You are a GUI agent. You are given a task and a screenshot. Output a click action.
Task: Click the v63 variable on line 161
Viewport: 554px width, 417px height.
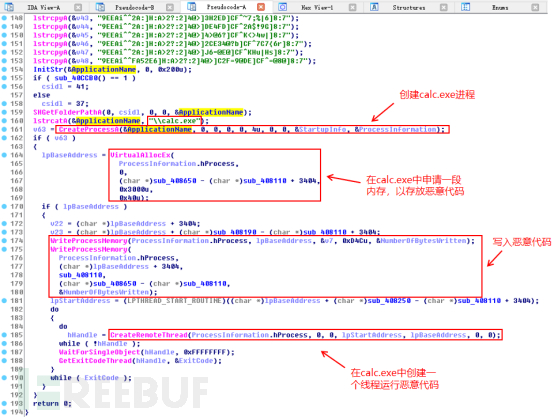tap(39, 129)
